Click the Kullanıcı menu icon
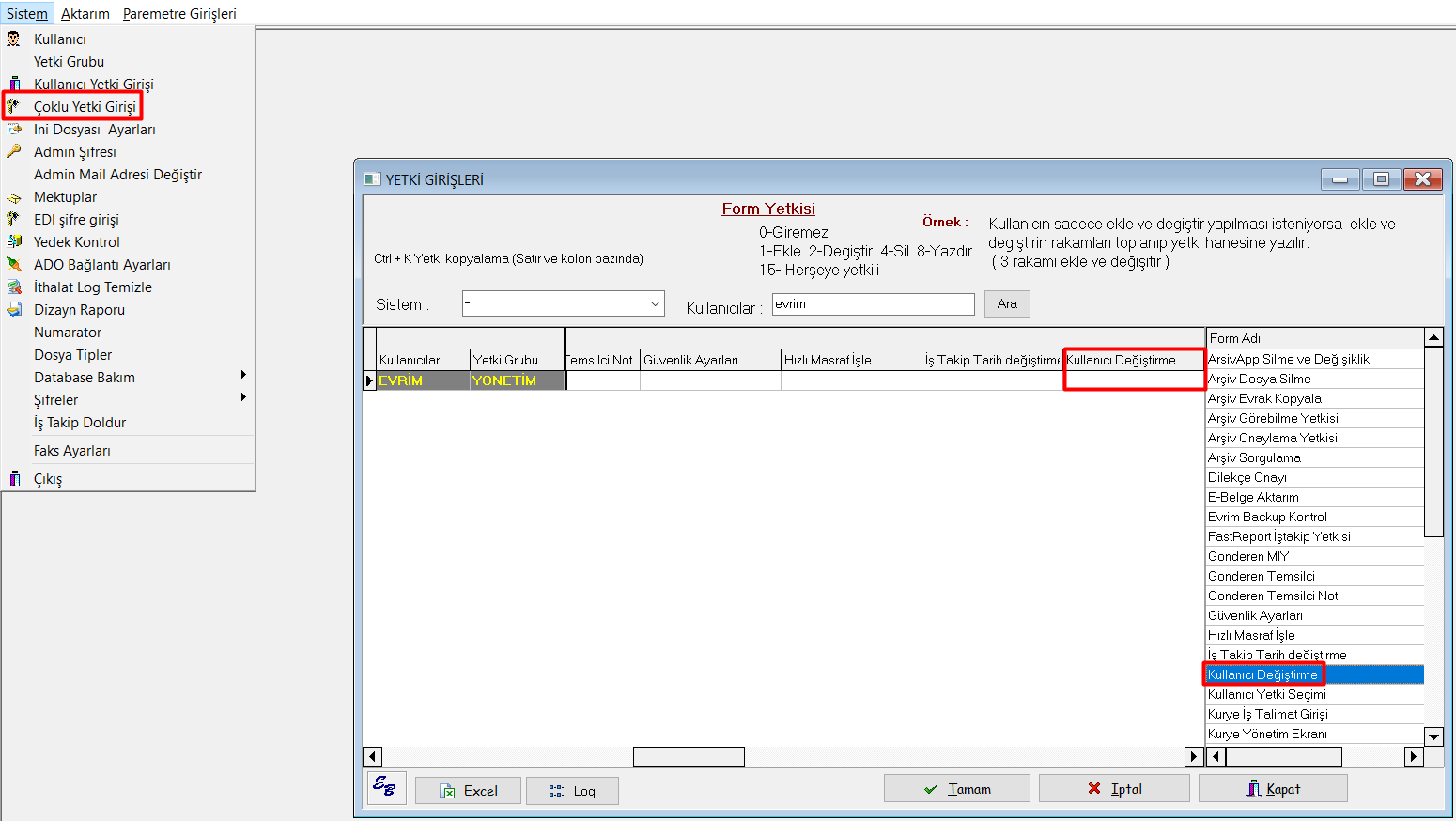Screen dimensions: 1456x821 tap(13, 39)
